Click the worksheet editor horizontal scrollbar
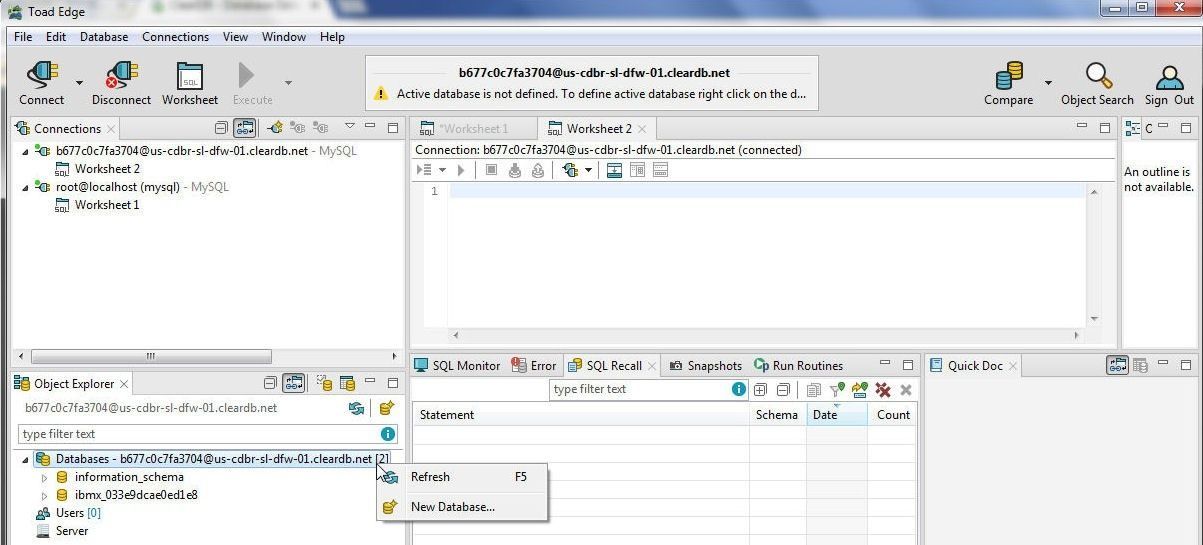The image size is (1203, 545). click(x=766, y=336)
